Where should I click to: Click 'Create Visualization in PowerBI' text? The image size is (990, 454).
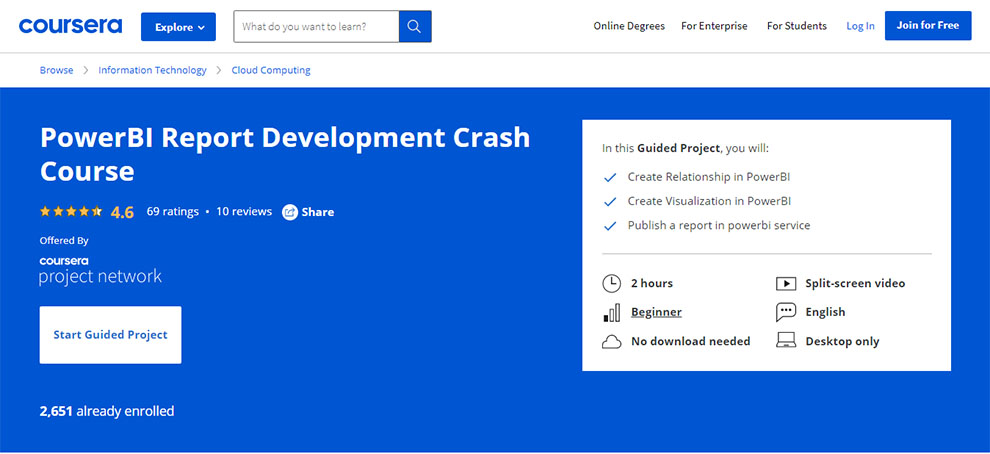click(x=709, y=201)
